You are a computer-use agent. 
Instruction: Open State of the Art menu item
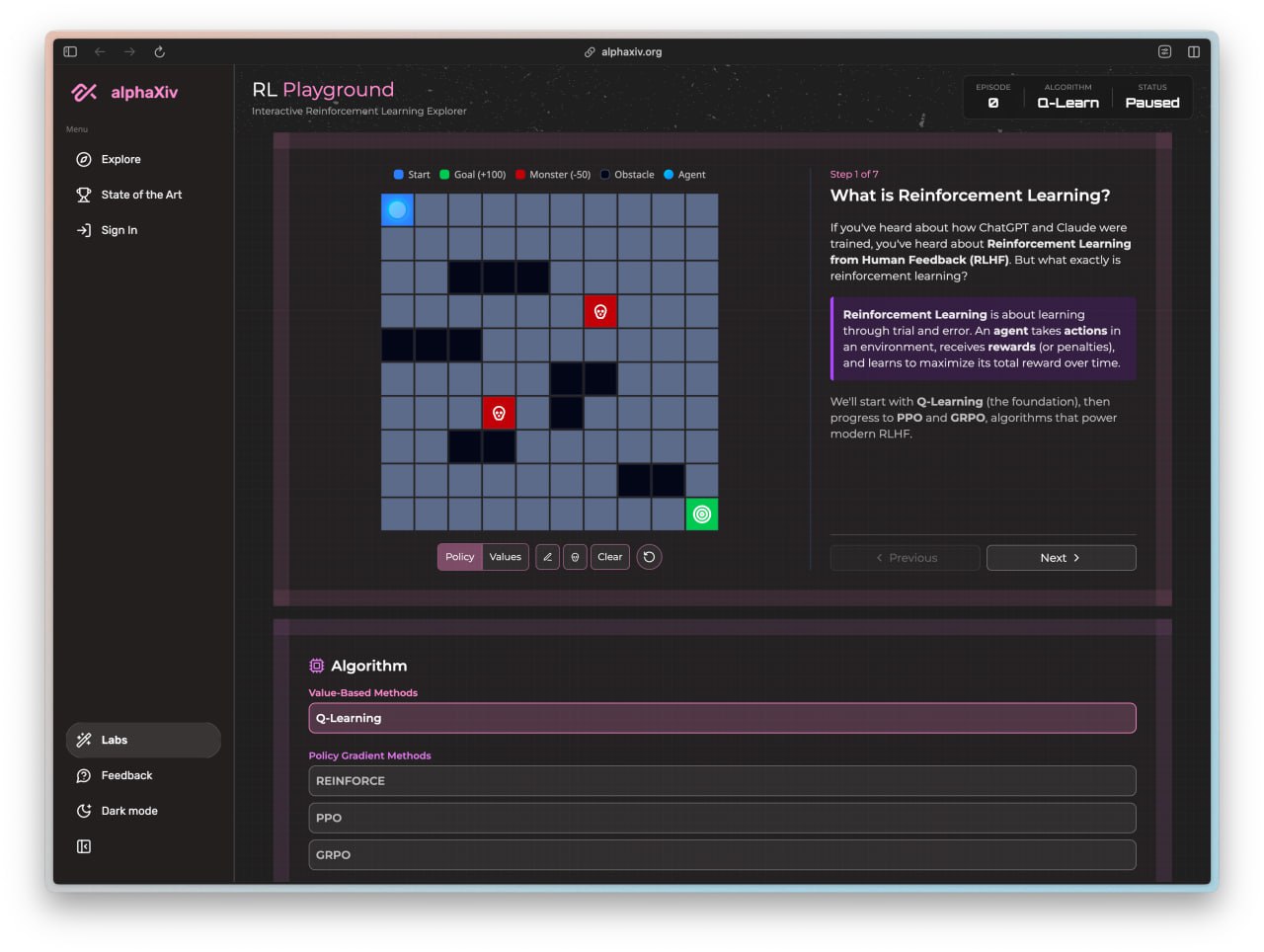(141, 195)
